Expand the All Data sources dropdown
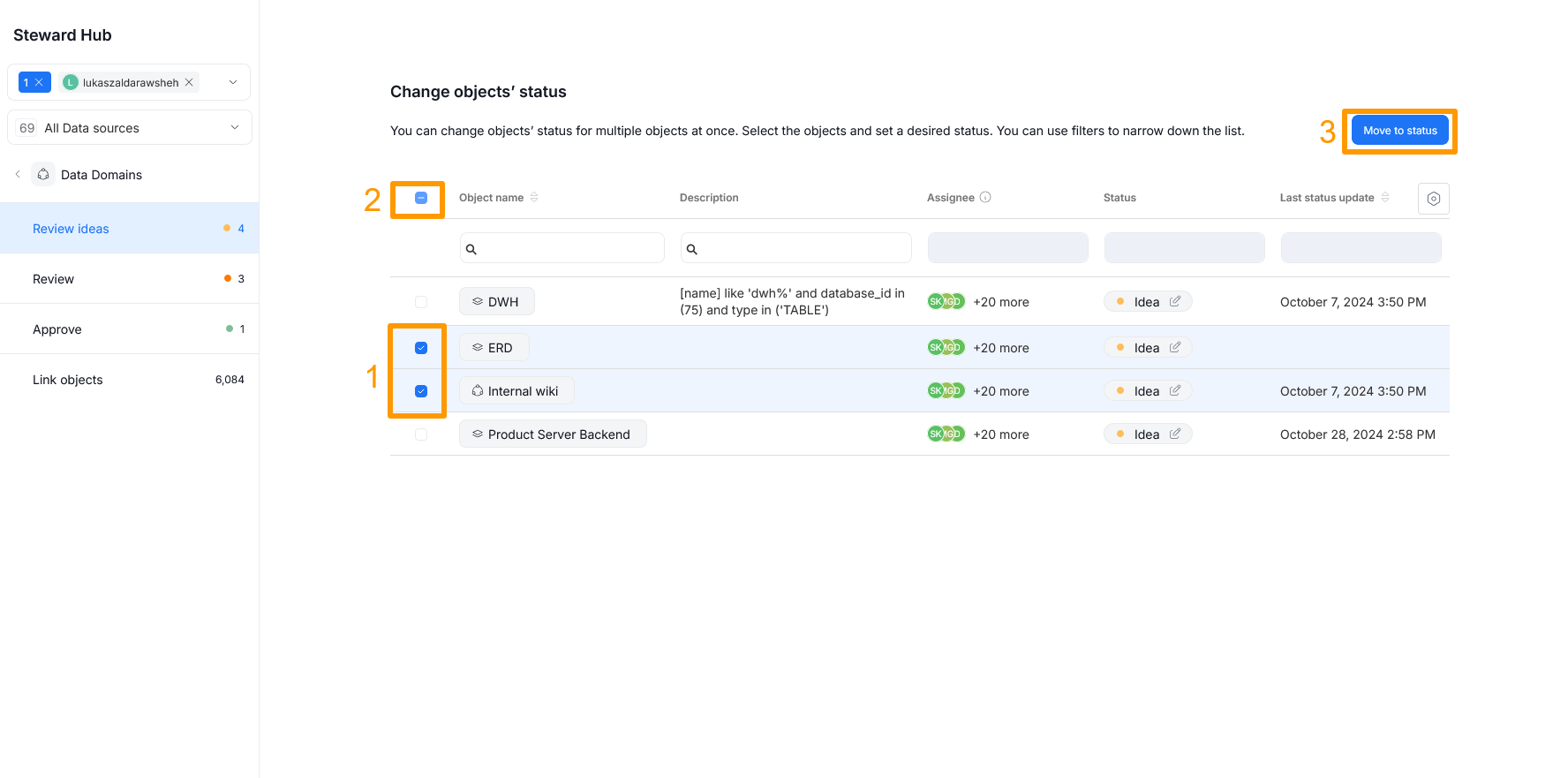 coord(235,127)
